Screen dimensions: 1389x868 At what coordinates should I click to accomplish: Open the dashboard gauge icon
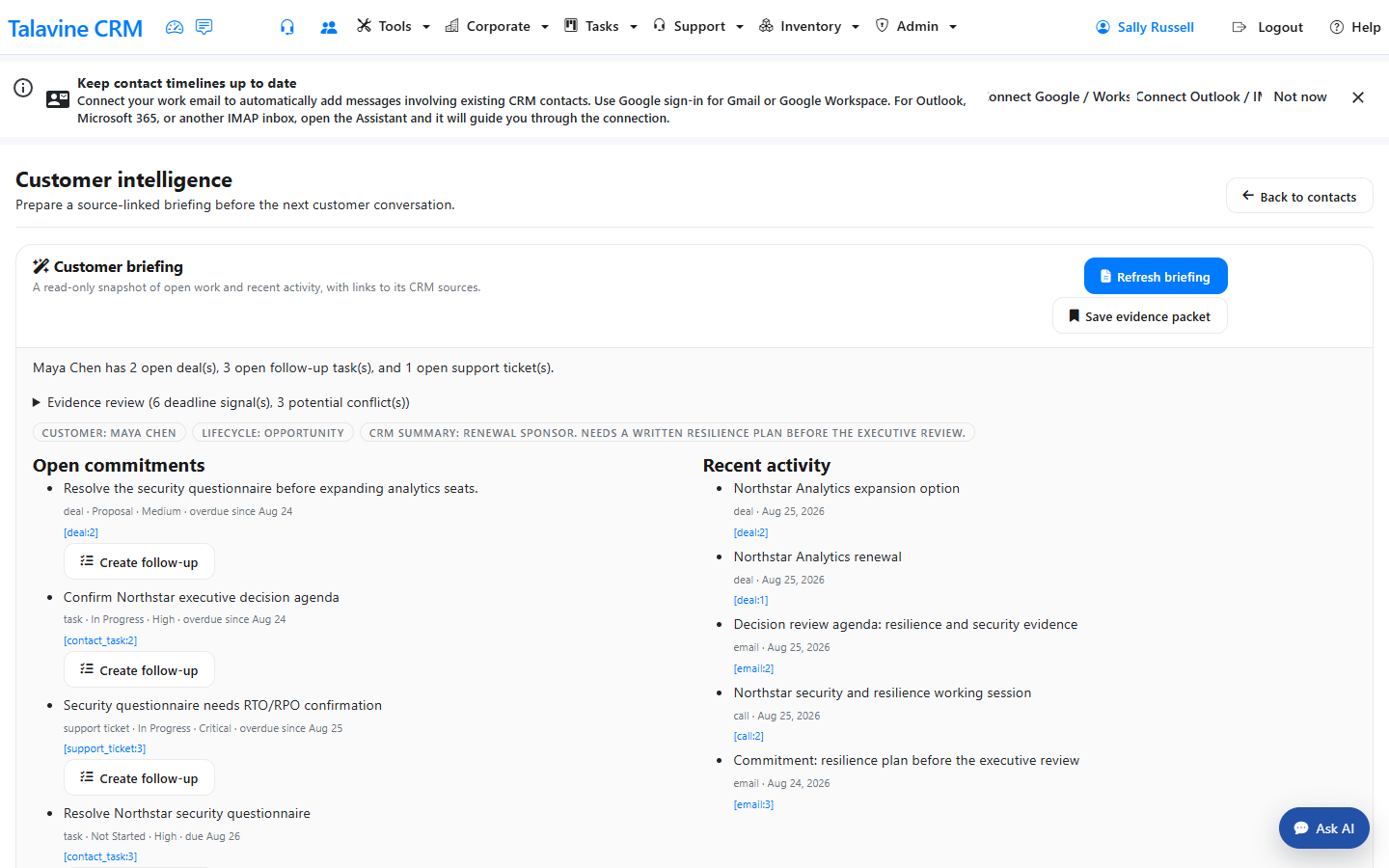tap(175, 27)
